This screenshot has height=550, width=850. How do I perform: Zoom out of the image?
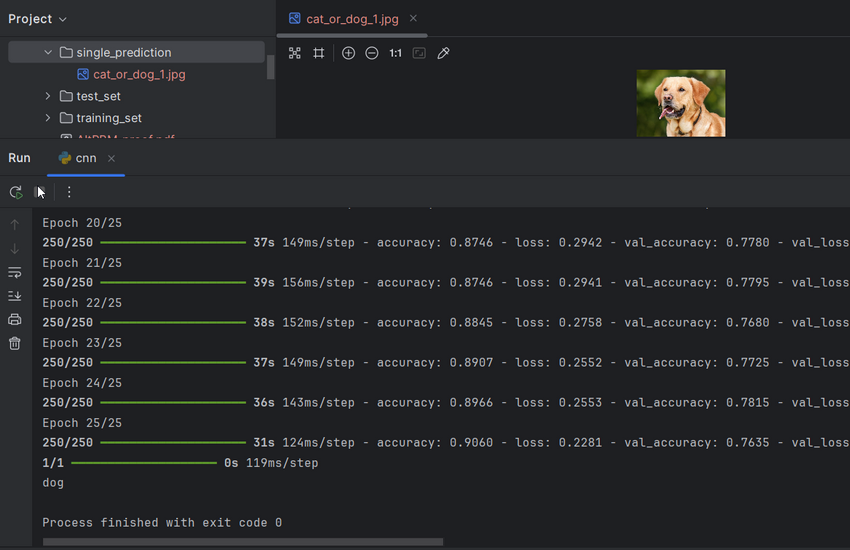pos(372,53)
